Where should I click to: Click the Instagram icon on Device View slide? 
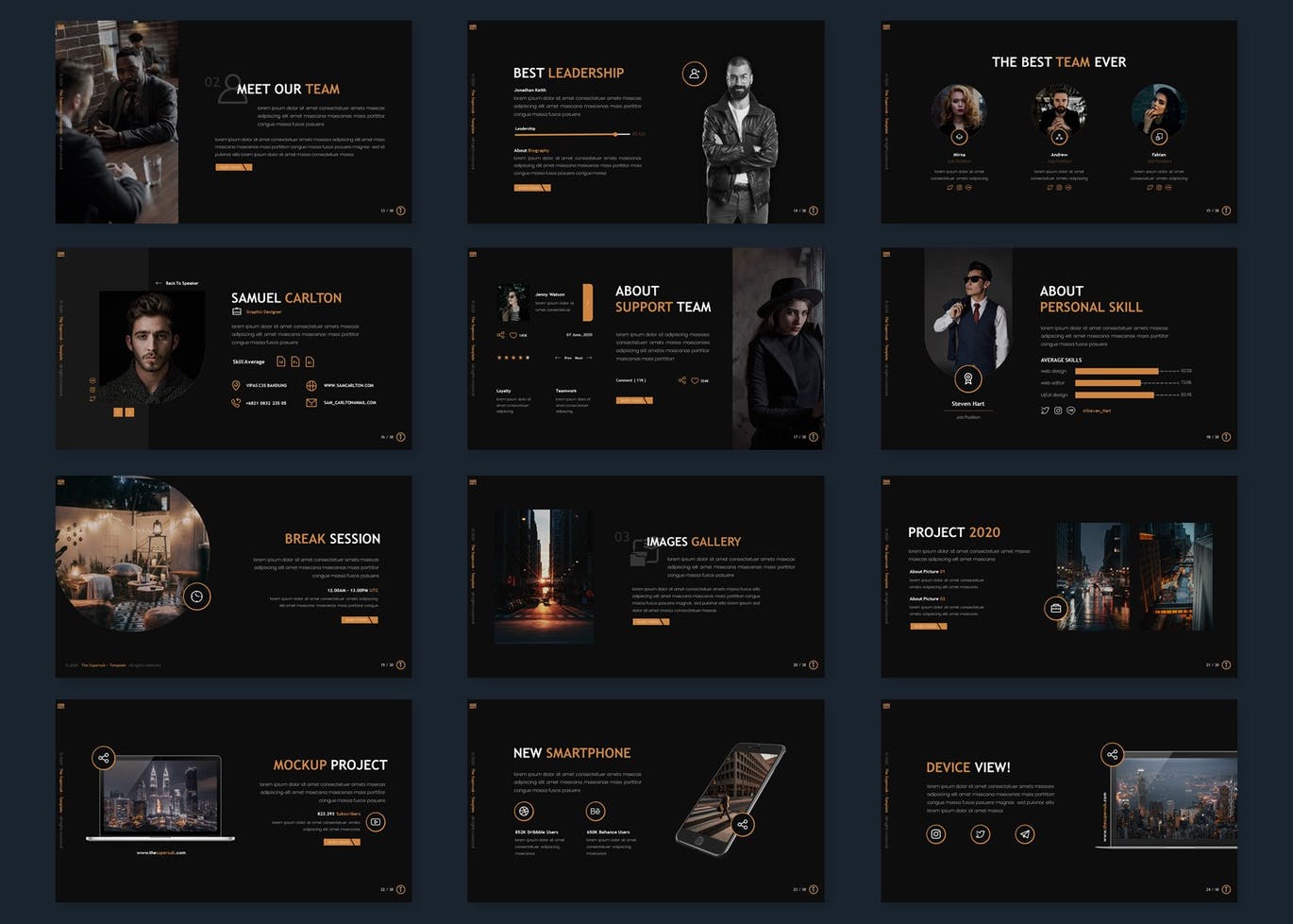pos(935,833)
